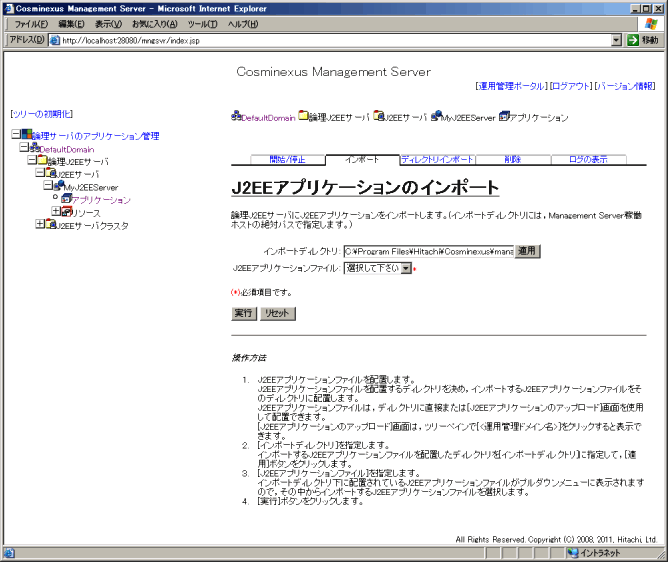The width and height of the screenshot is (668, 562).
Task: Open the J2EEアプリケーションファイル dropdown
Action: (x=406, y=268)
